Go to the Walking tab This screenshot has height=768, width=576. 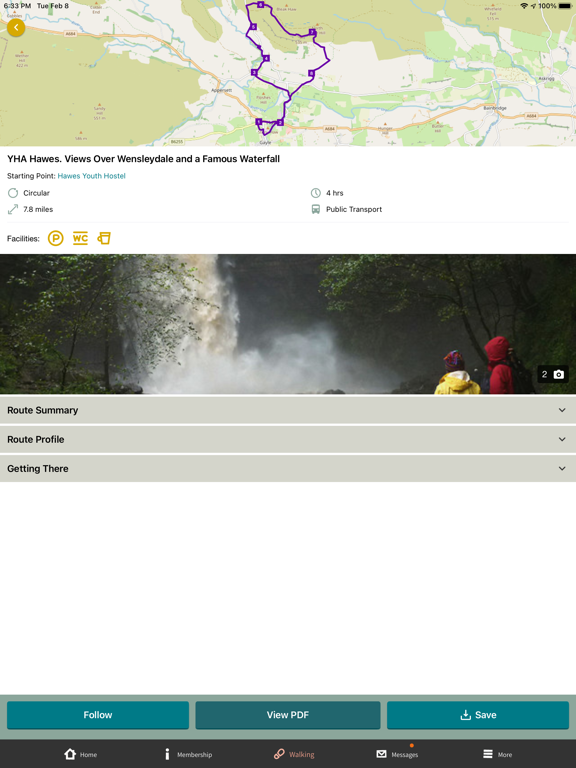pyautogui.click(x=294, y=754)
